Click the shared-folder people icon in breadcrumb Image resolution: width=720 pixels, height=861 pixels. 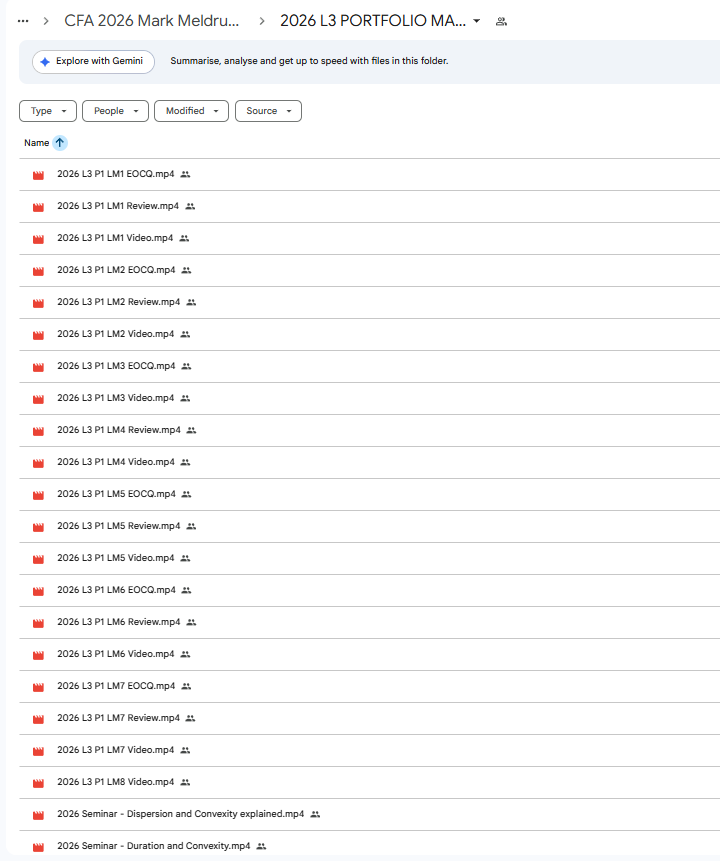[501, 21]
